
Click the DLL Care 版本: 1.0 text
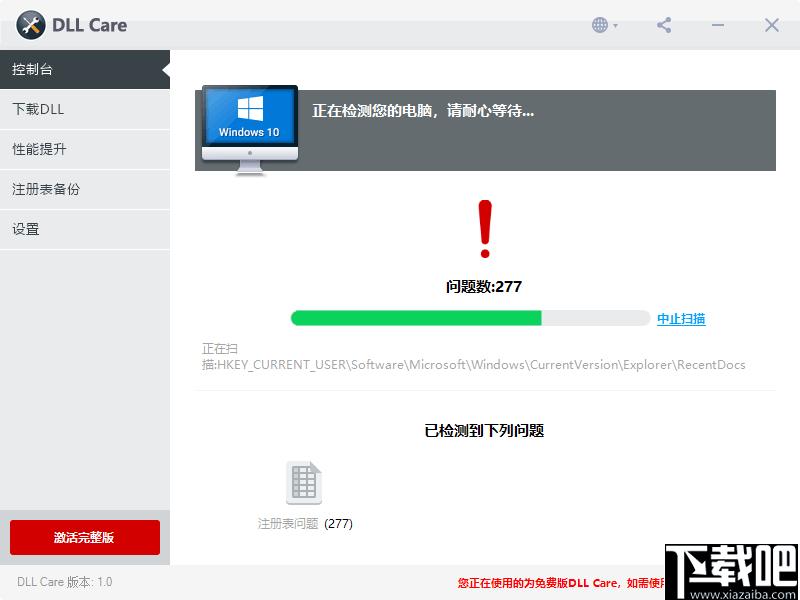pyautogui.click(x=65, y=582)
